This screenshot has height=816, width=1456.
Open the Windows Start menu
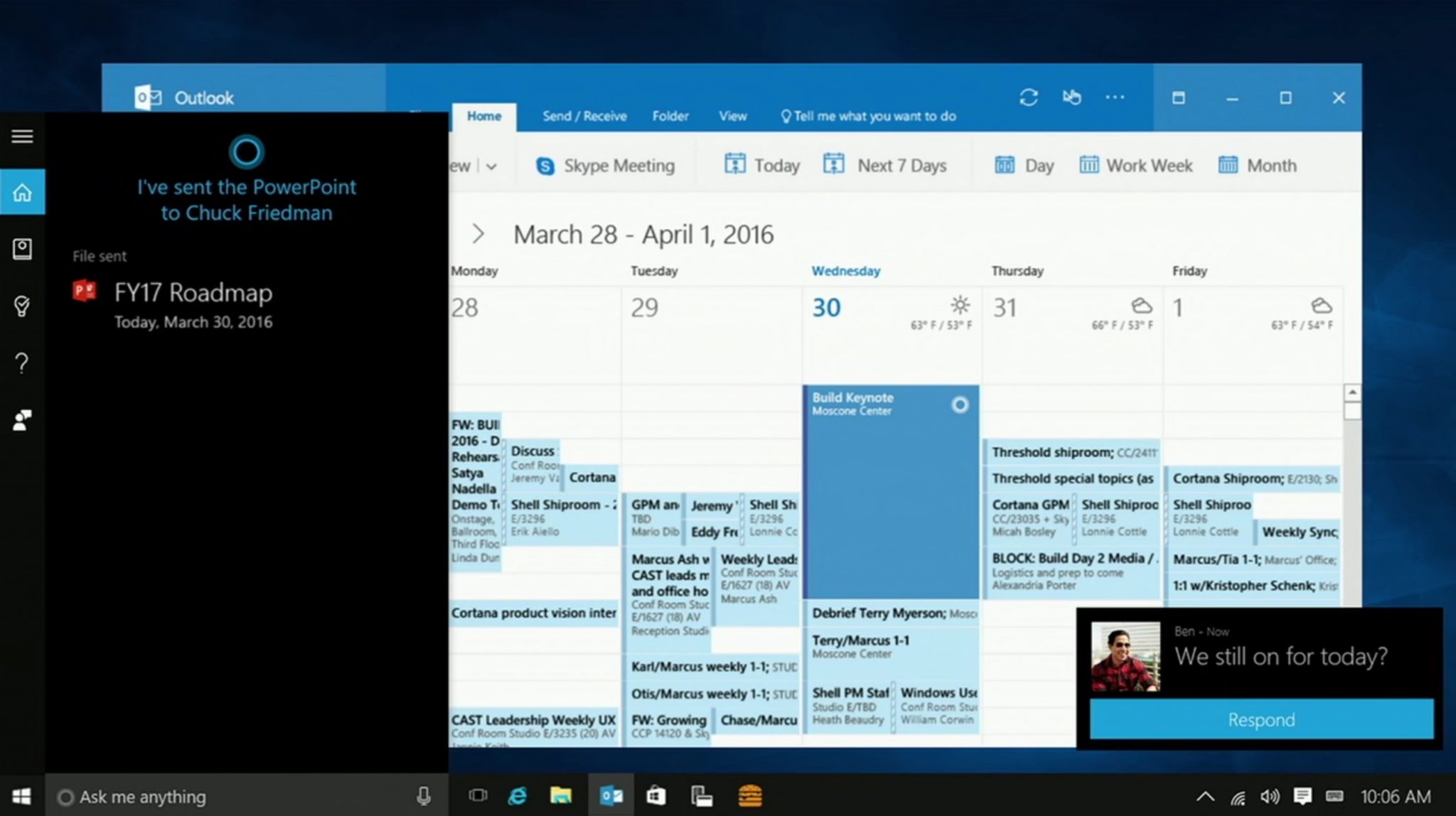22,796
